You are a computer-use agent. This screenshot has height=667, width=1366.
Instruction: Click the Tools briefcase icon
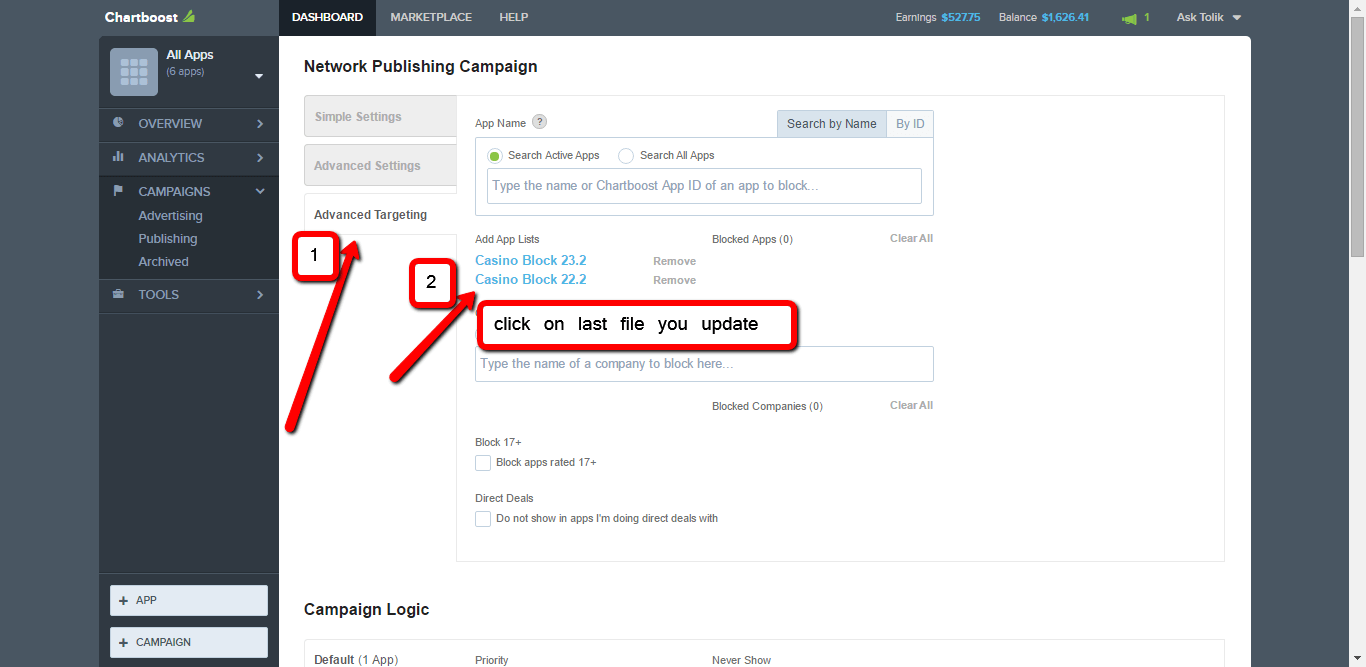click(x=118, y=294)
